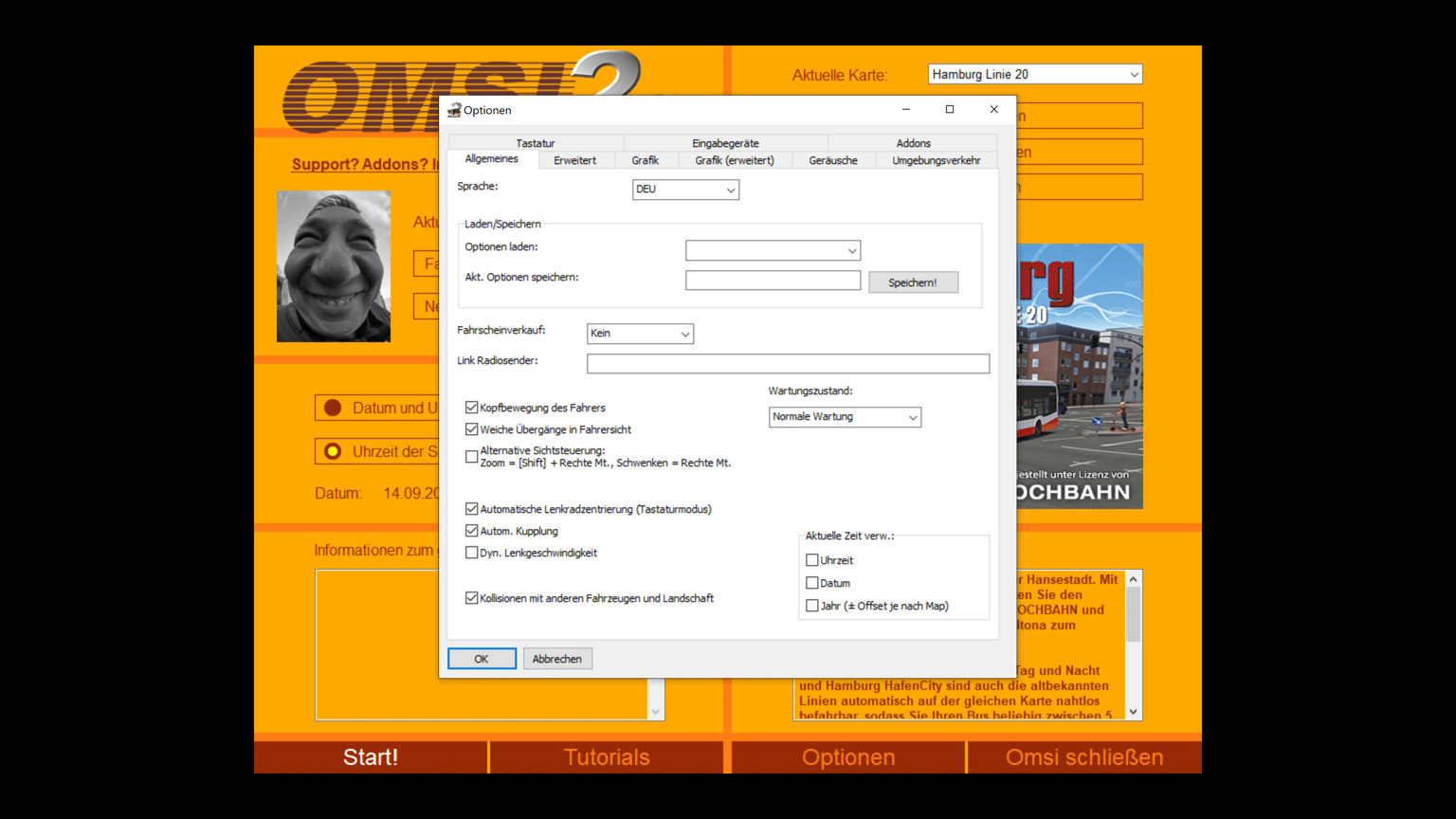Screen dimensions: 1456x819
Task: Click the map description scrollbar down arrow
Action: [x=1133, y=712]
